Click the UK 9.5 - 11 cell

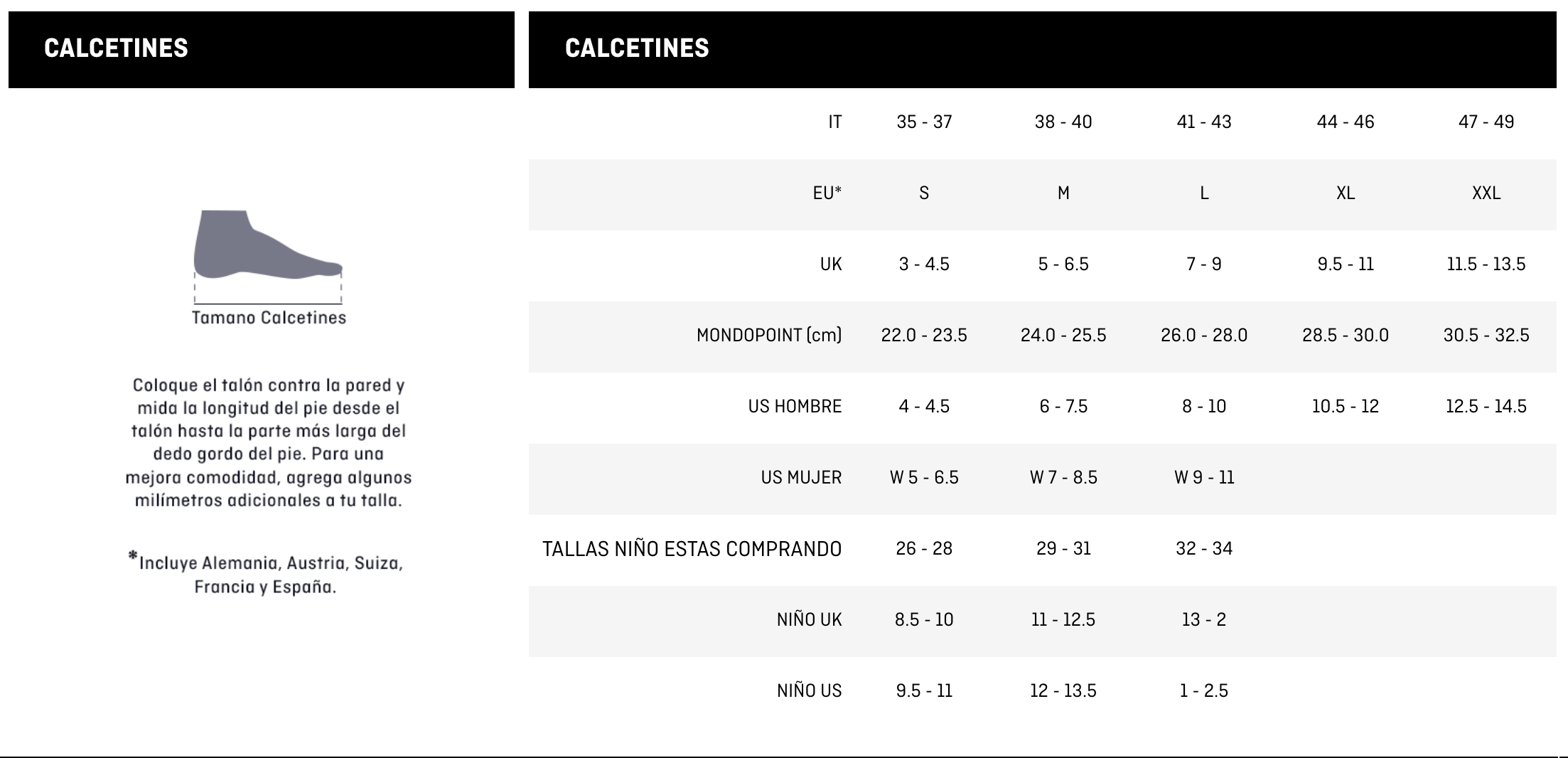coord(1345,265)
